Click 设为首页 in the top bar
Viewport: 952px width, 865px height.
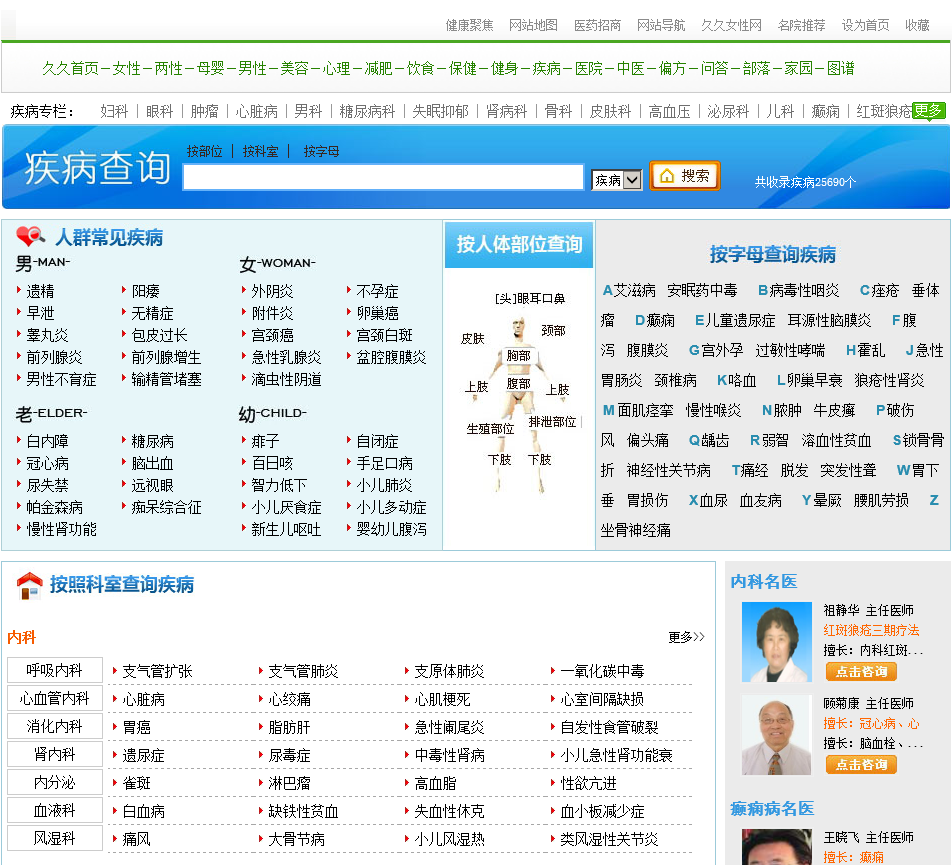pyautogui.click(x=865, y=25)
